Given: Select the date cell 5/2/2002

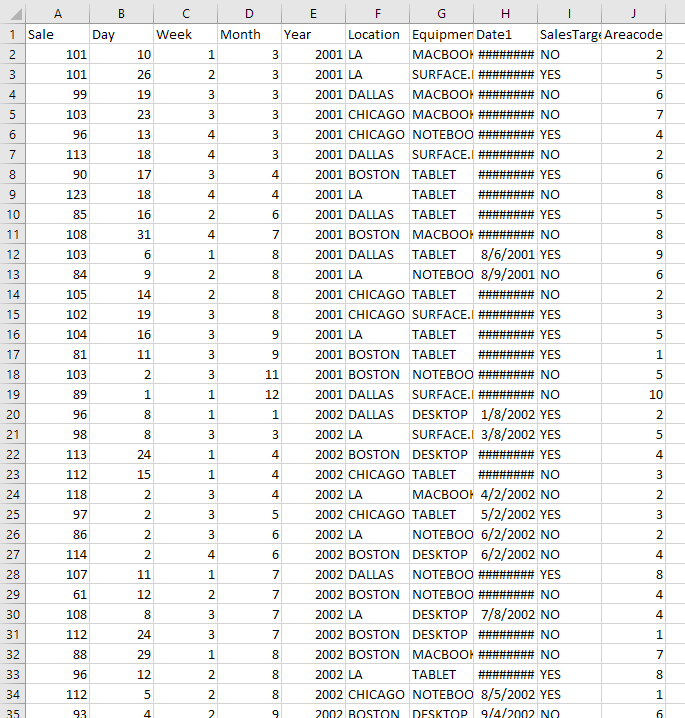Looking at the screenshot, I should [x=506, y=514].
